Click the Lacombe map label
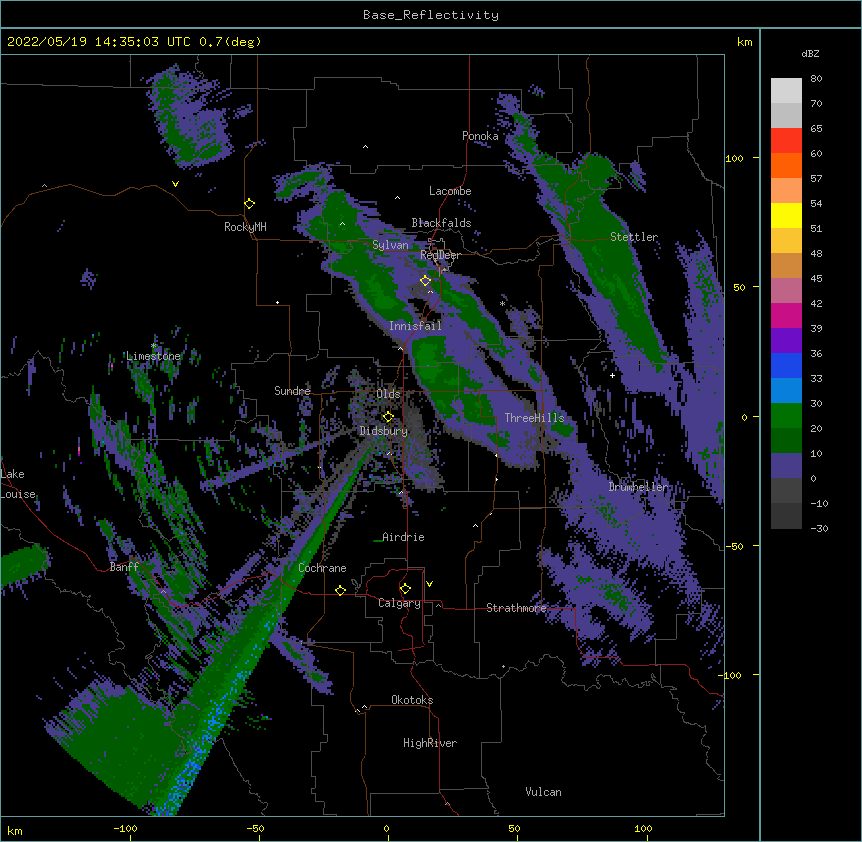The width and height of the screenshot is (862, 842). point(450,191)
